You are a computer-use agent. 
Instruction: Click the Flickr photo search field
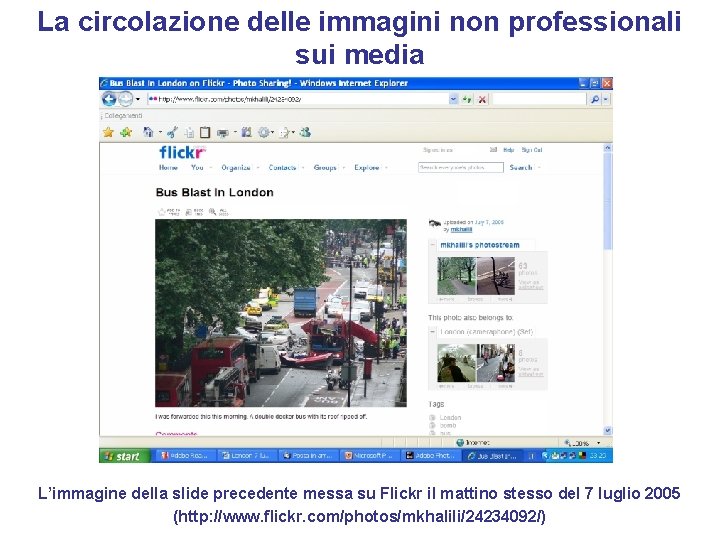[x=461, y=168]
